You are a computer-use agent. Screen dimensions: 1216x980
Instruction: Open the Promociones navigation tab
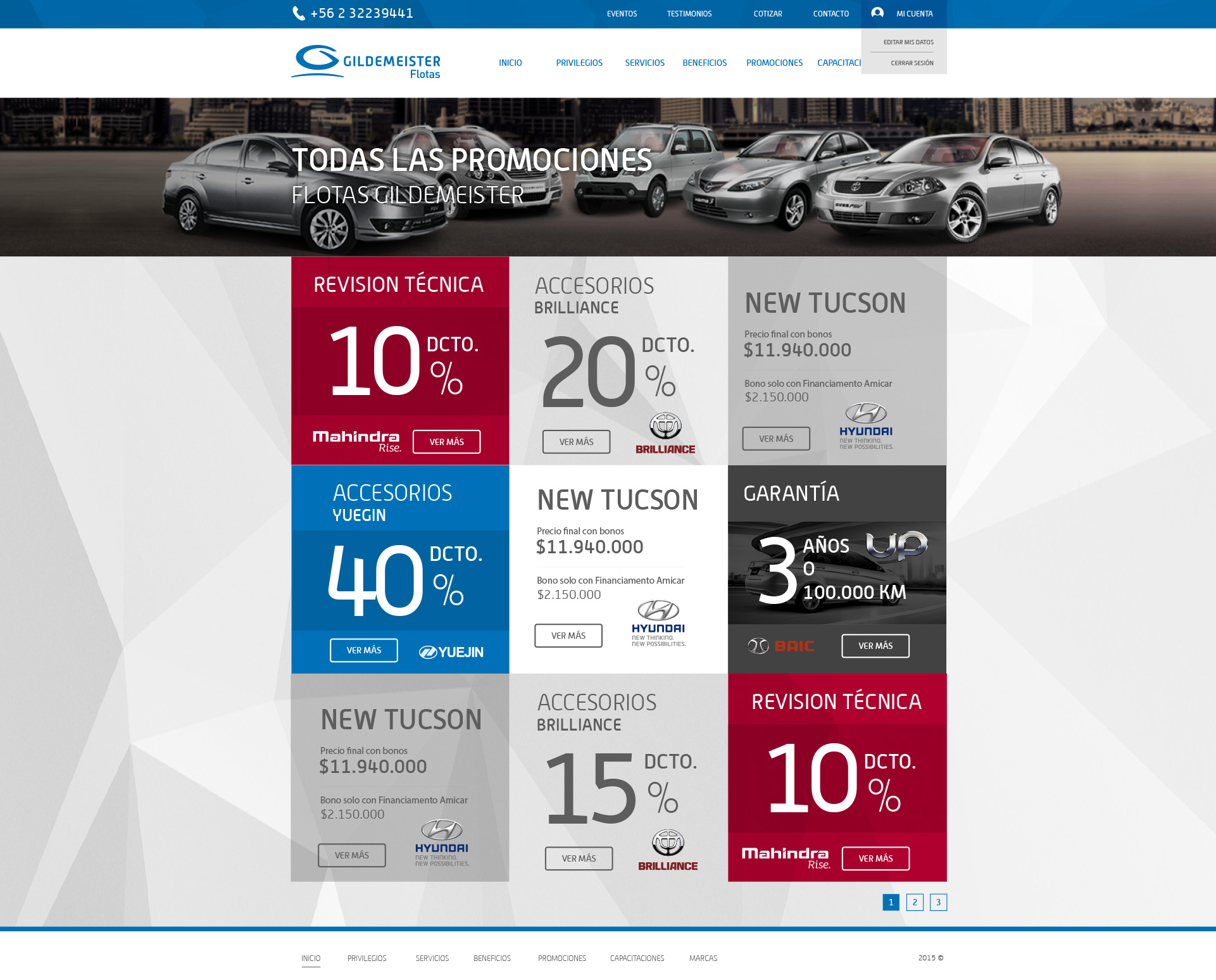click(774, 63)
